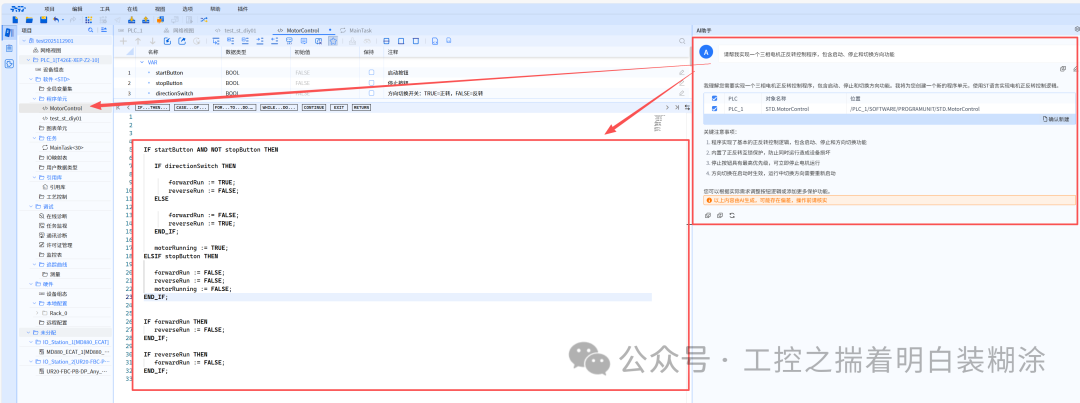
Task: Switch to the PLC_1 tab
Action: tap(131, 30)
